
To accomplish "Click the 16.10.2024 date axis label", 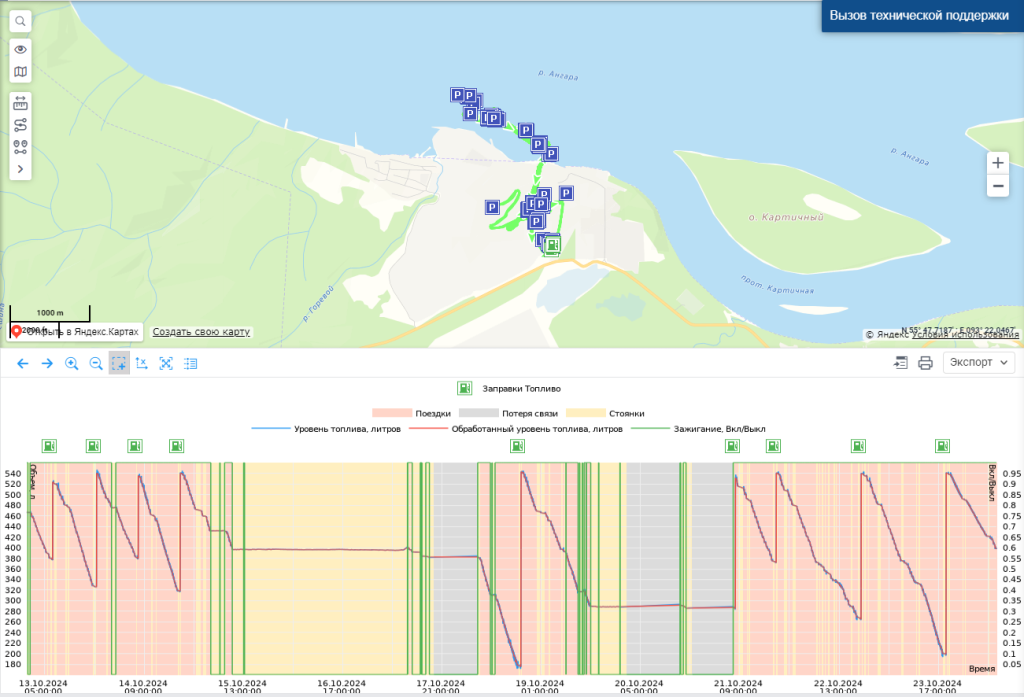I will [341, 687].
